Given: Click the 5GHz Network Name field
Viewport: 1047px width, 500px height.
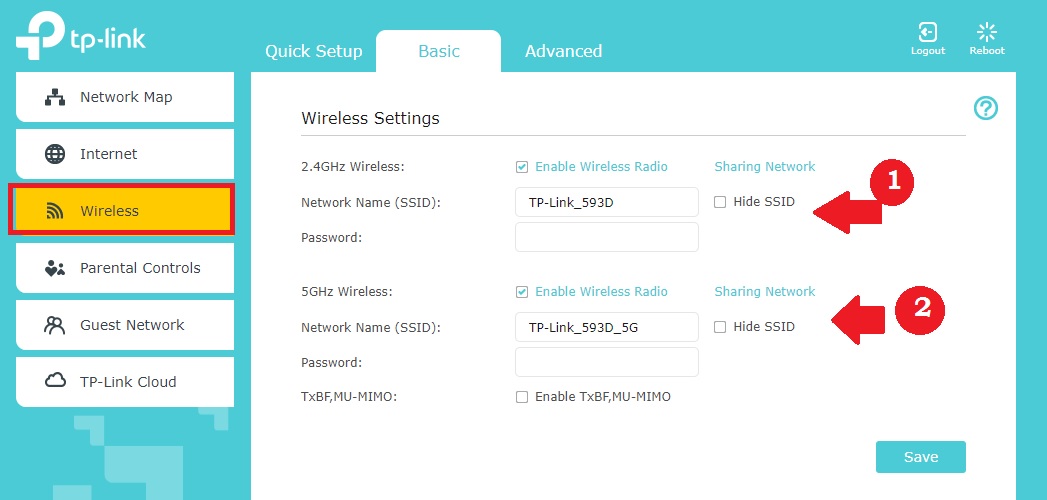Looking at the screenshot, I should [606, 327].
